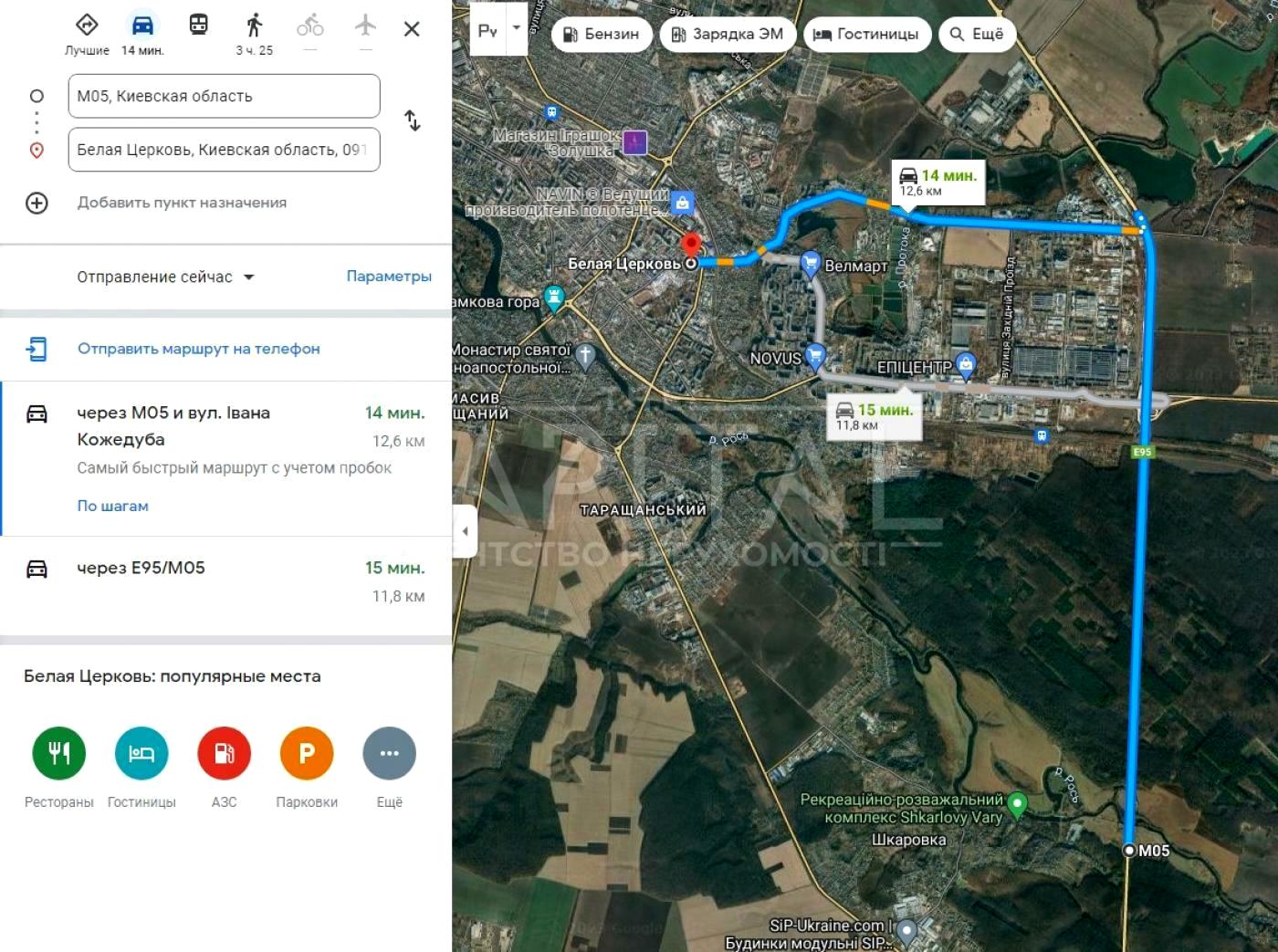The image size is (1278, 952).
Task: Choose the Best travel modes icon
Action: tap(87, 25)
